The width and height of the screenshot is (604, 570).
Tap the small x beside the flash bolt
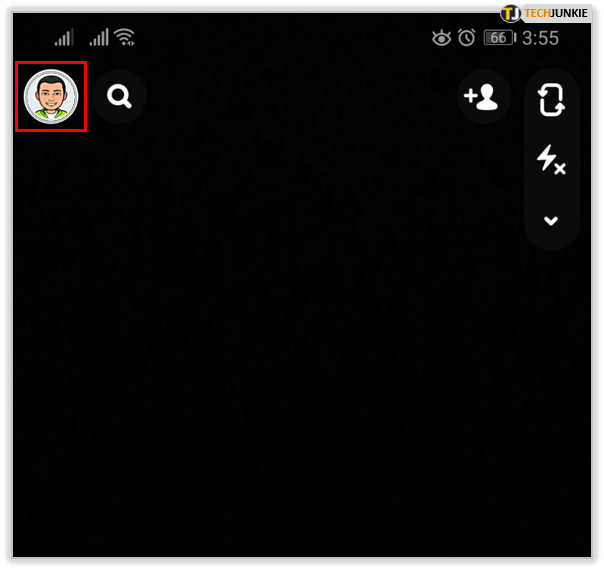(x=560, y=168)
